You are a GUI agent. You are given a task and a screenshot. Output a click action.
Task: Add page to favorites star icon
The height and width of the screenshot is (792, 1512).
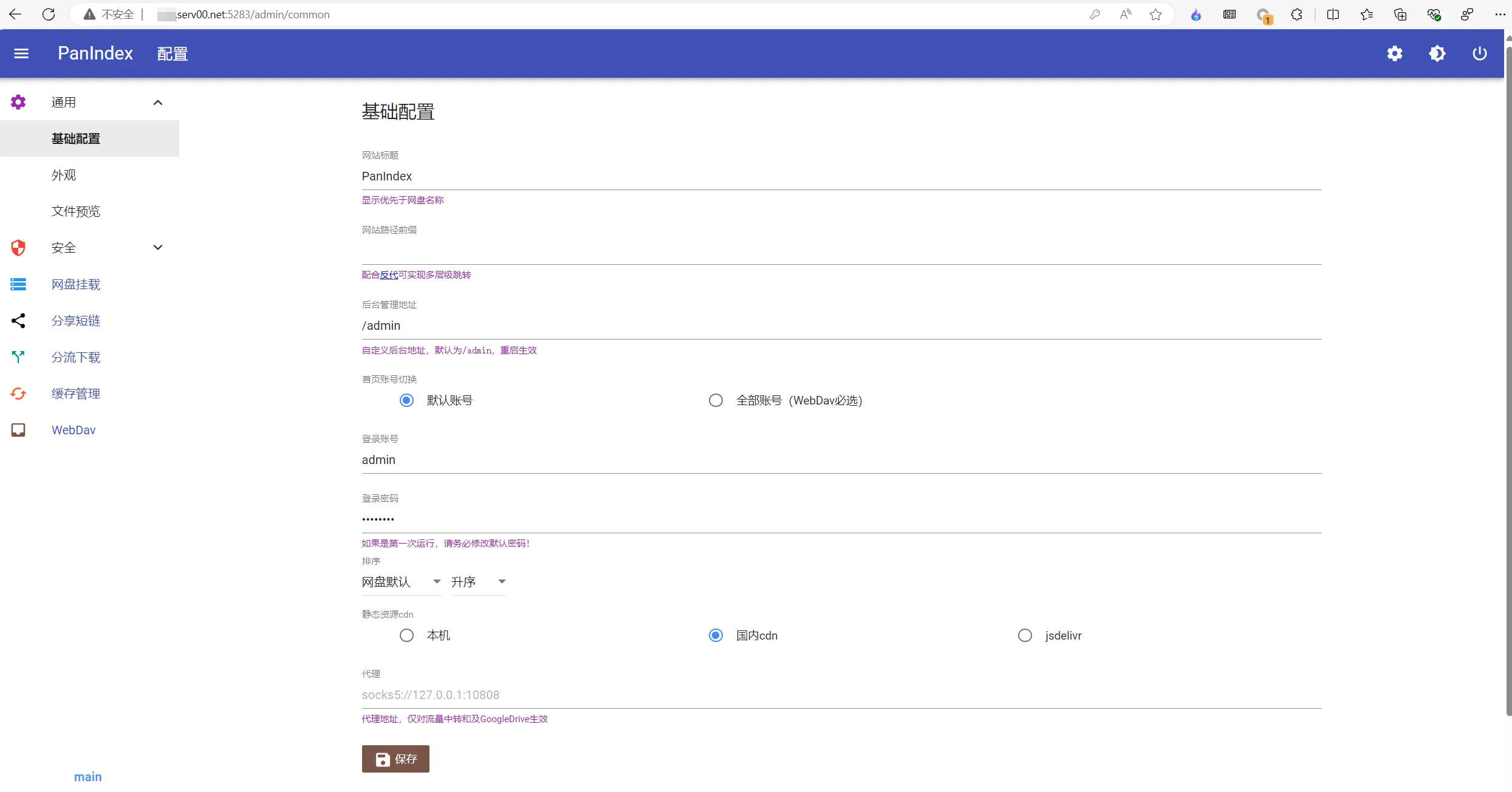click(1155, 14)
